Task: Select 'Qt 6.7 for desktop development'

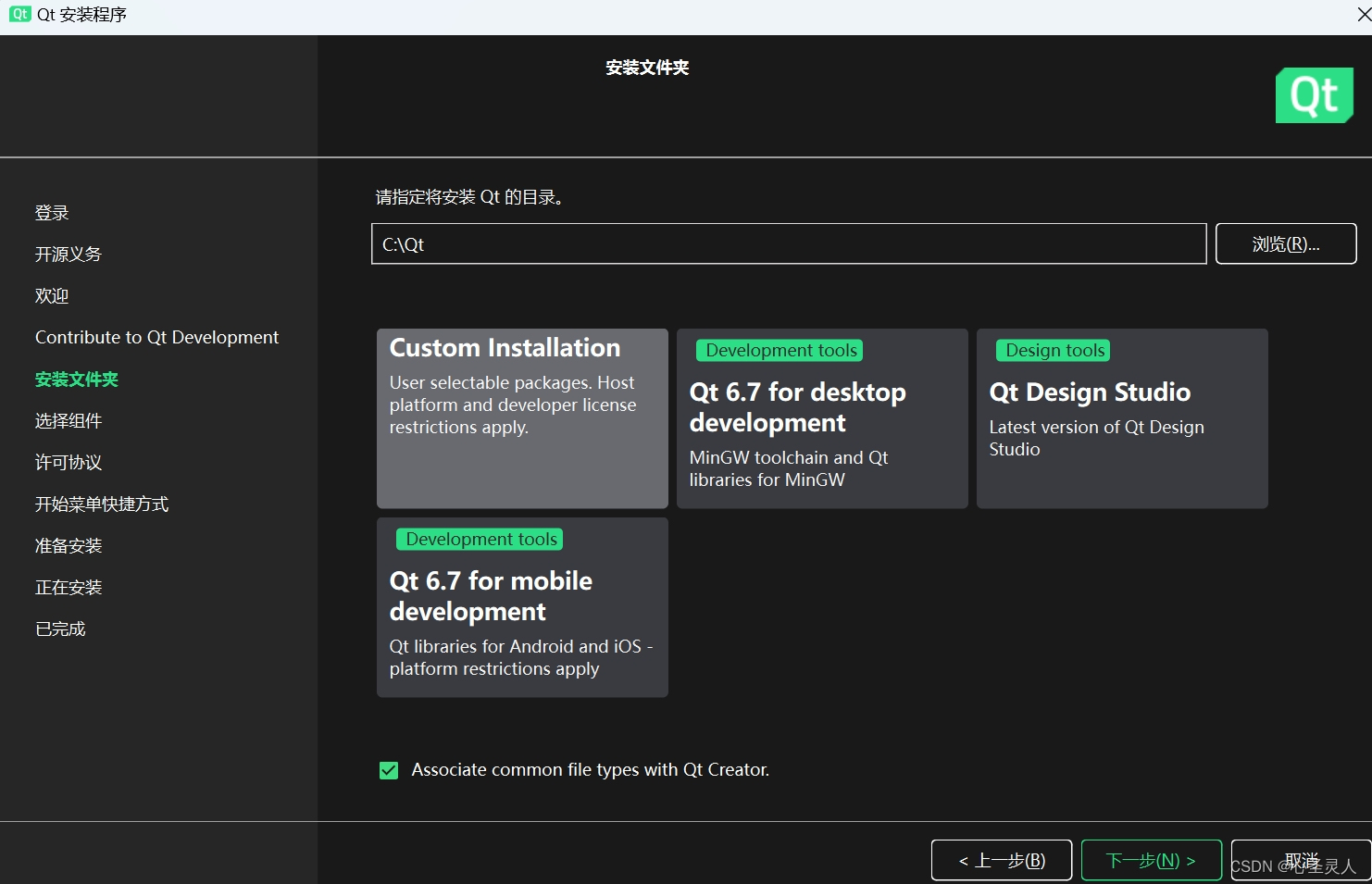Action: pos(821,418)
